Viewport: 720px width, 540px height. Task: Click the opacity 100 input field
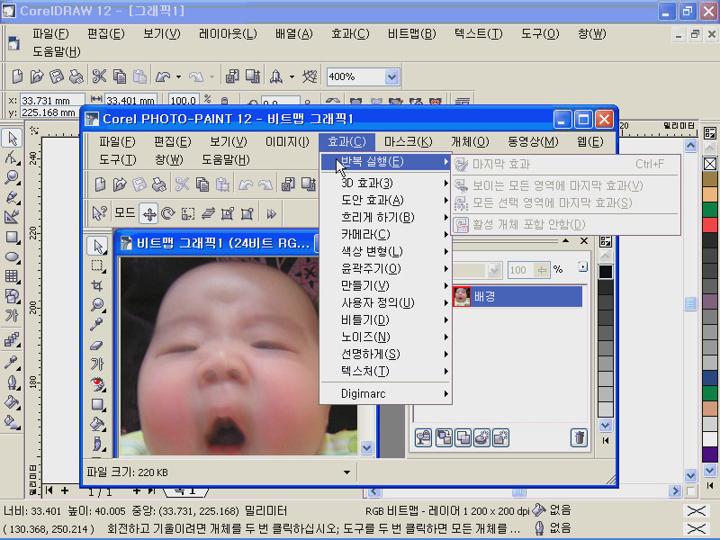[521, 270]
